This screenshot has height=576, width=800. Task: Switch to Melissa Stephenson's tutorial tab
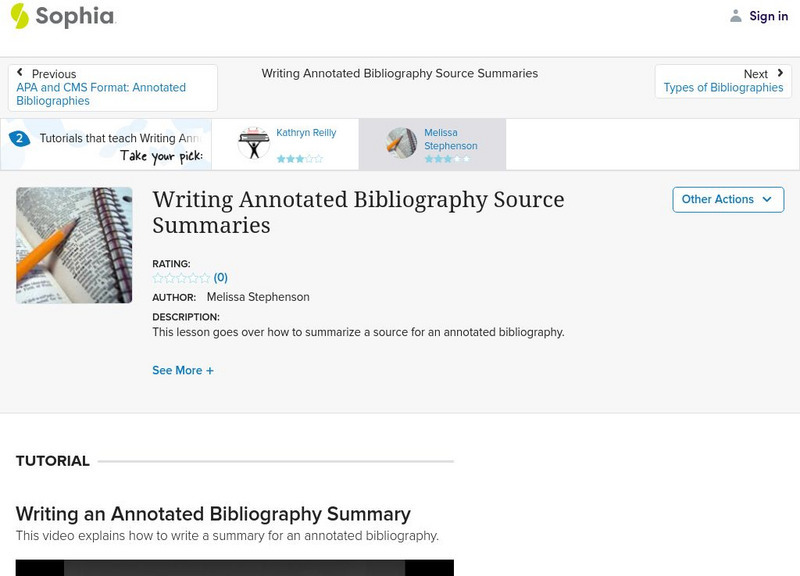[x=450, y=139]
